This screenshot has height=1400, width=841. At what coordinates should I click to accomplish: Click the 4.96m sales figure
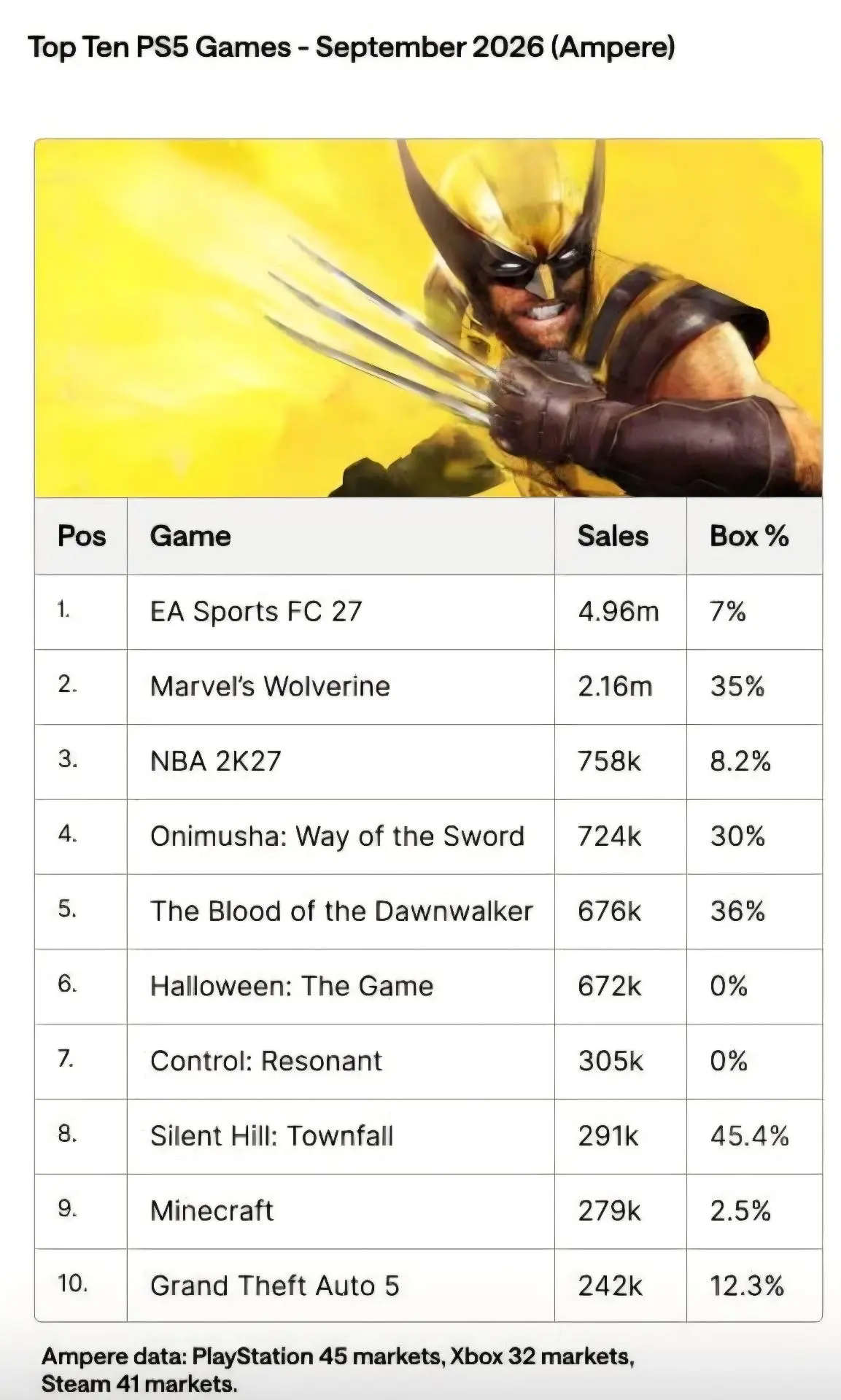pos(619,611)
